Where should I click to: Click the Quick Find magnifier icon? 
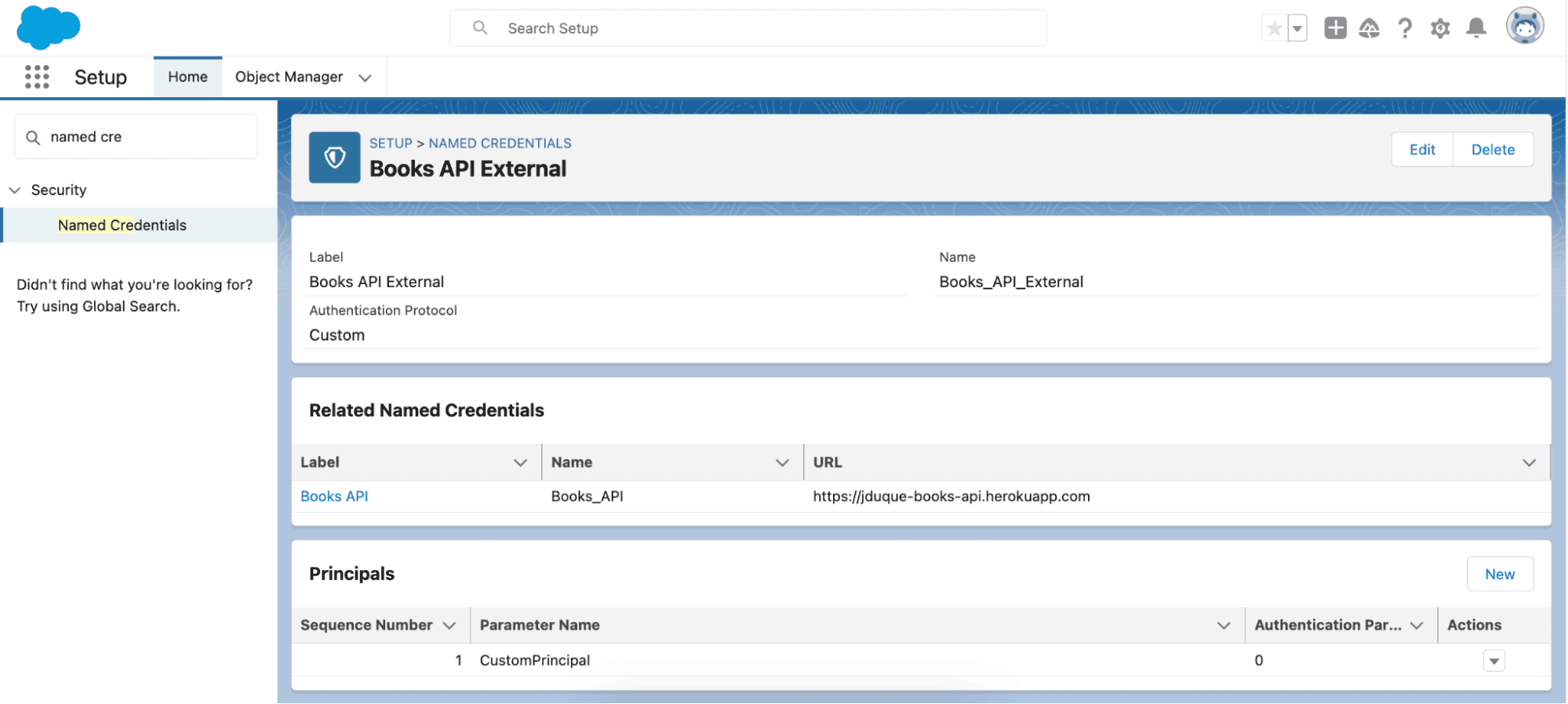coord(33,138)
